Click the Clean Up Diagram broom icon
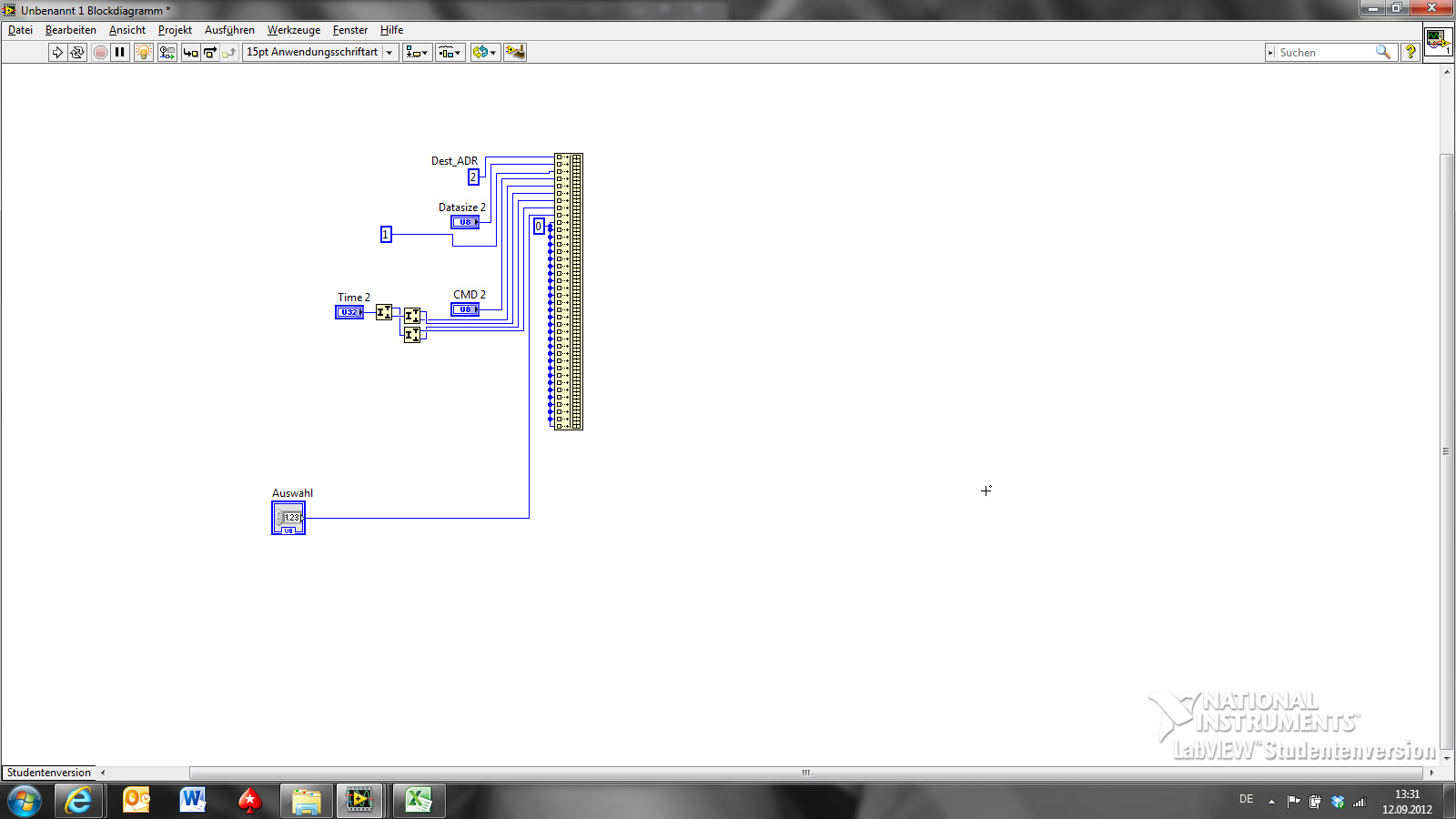Image resolution: width=1456 pixels, height=819 pixels. coord(515,53)
